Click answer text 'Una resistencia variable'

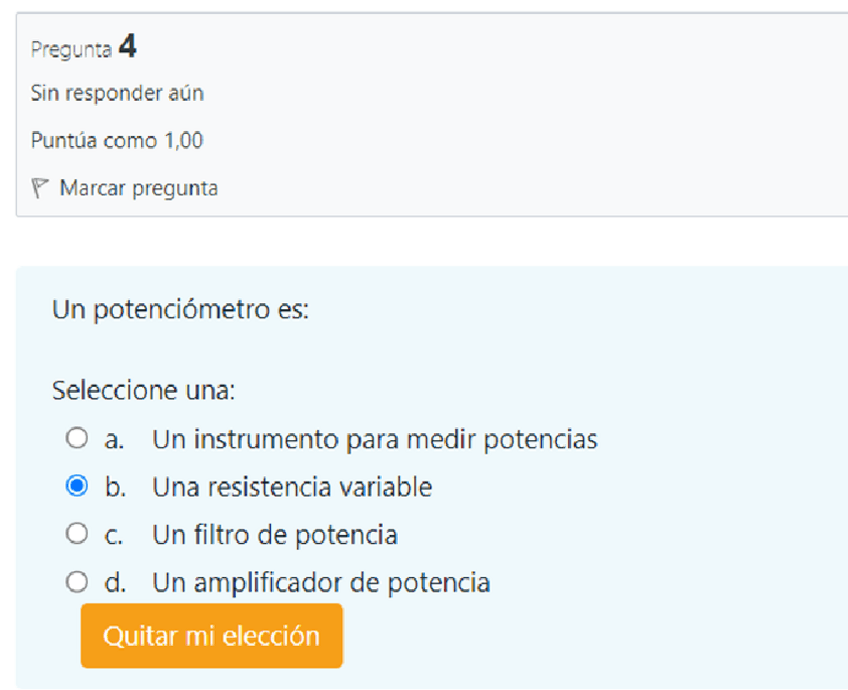click(292, 487)
